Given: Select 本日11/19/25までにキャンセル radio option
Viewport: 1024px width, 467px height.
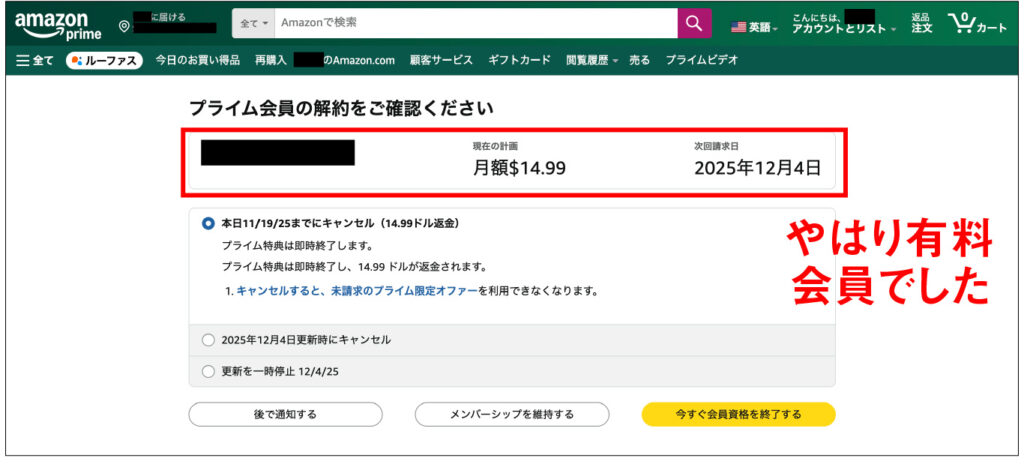Looking at the screenshot, I should [x=208, y=223].
